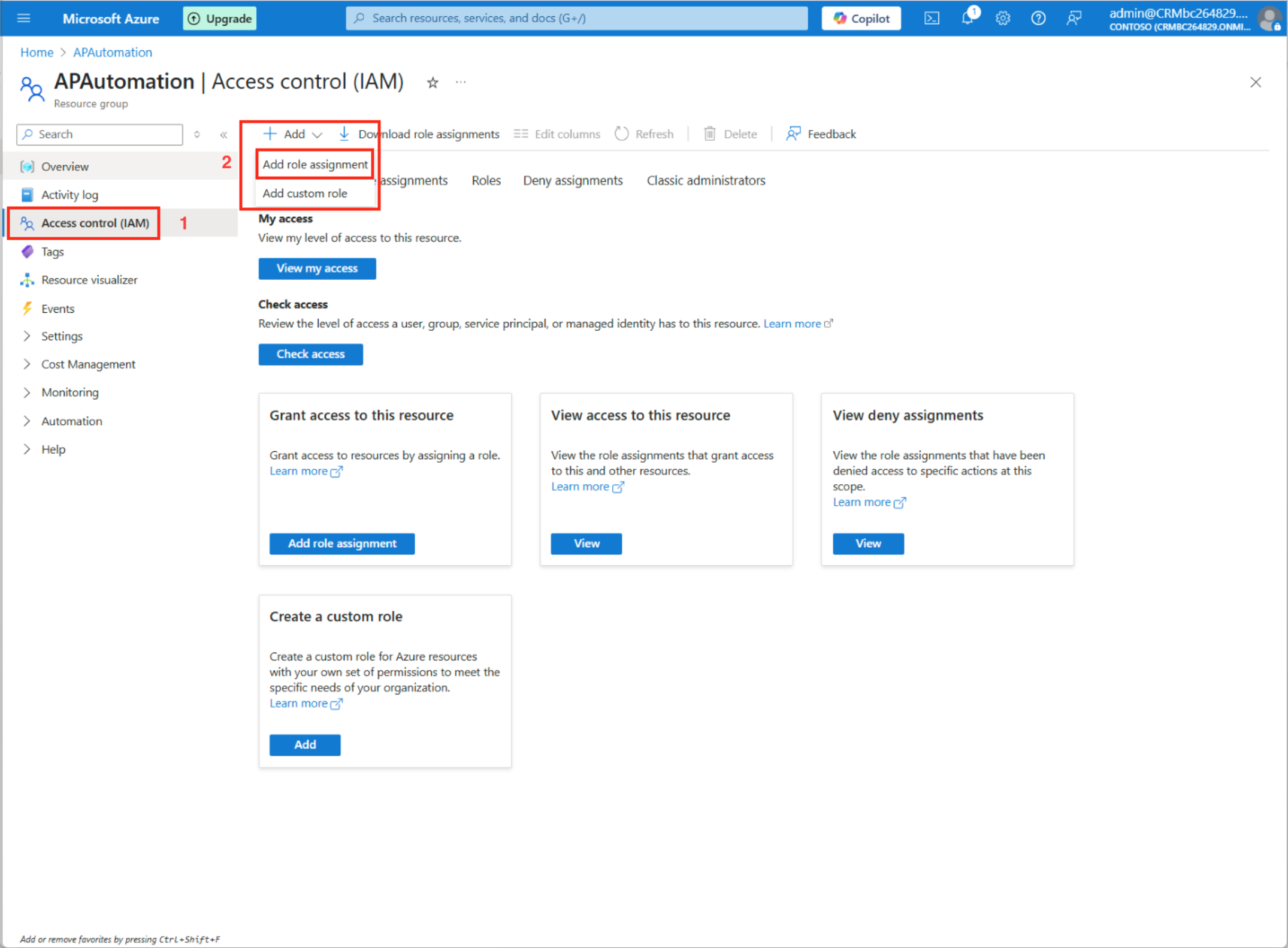Screen dimensions: 1288x948
Task: Collapse the left navigation menu
Action: pos(223,134)
